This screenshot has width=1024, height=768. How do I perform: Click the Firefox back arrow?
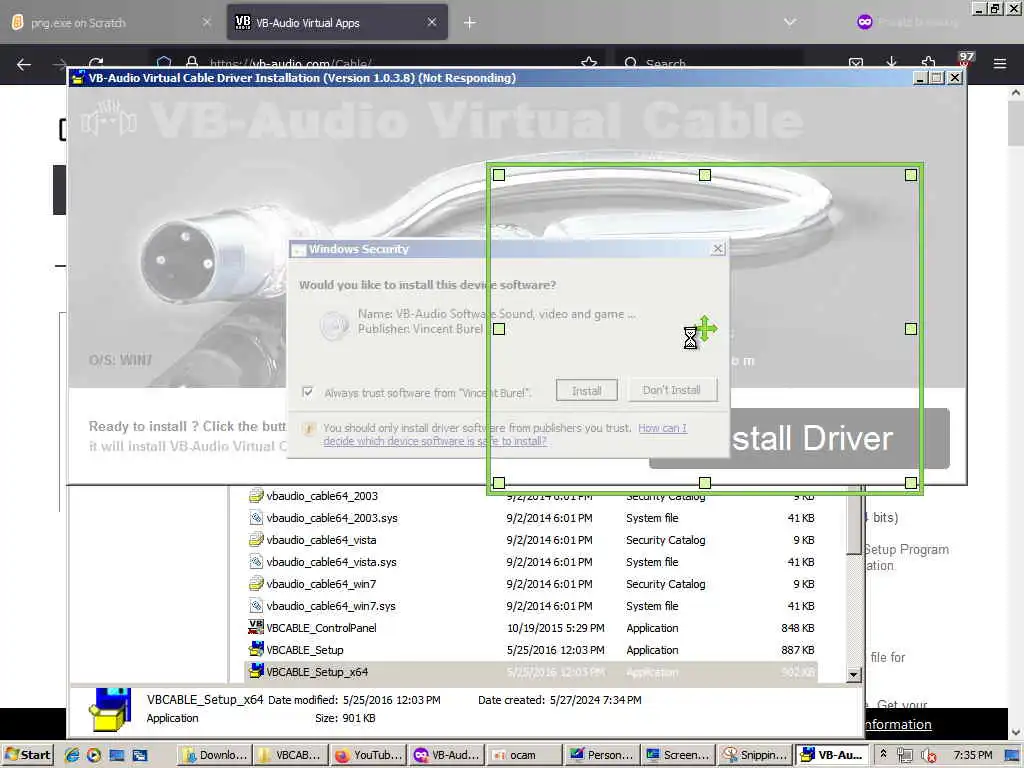[x=24, y=63]
